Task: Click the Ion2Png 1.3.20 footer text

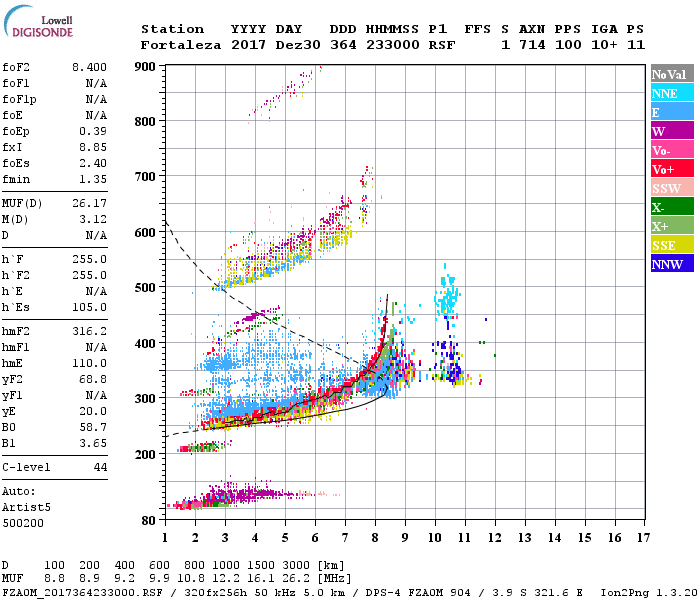Action: [649, 592]
